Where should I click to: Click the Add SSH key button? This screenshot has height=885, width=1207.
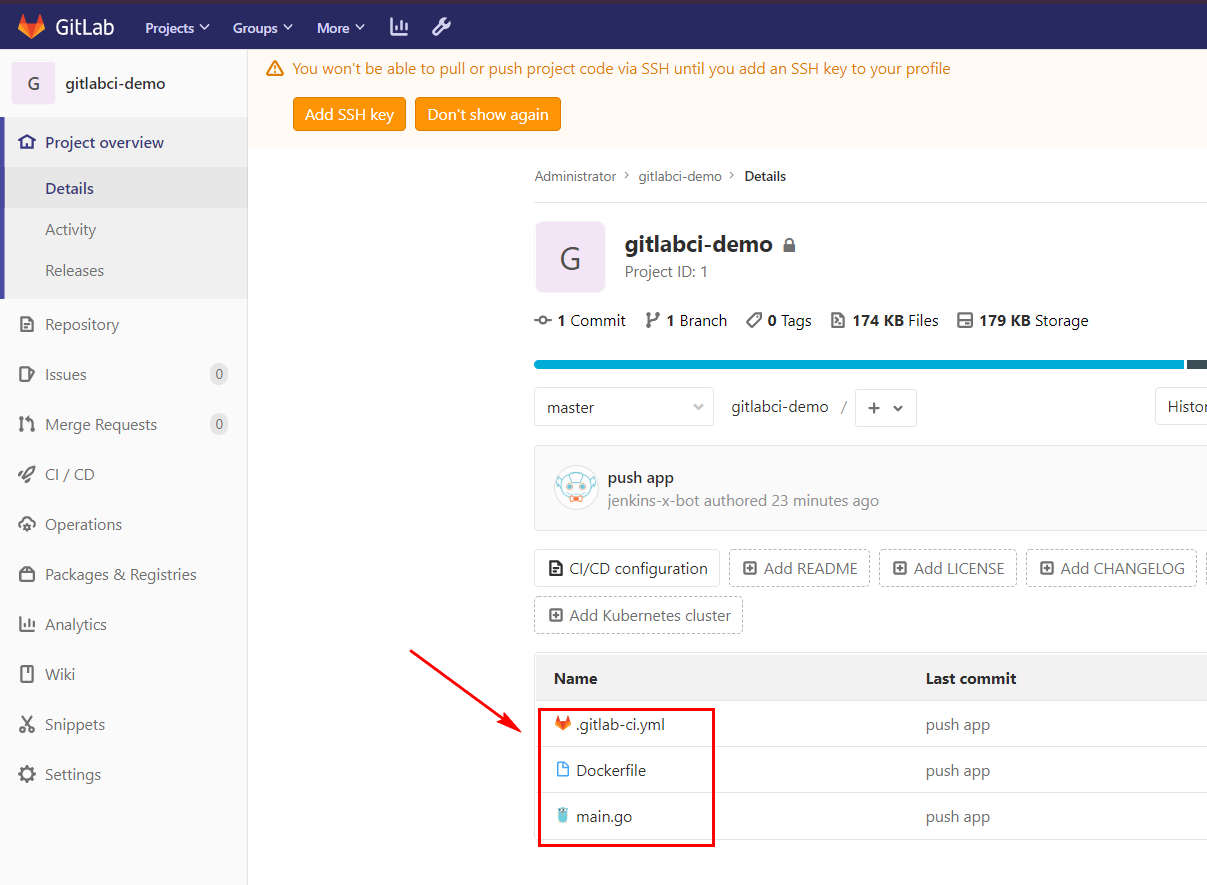click(x=349, y=114)
